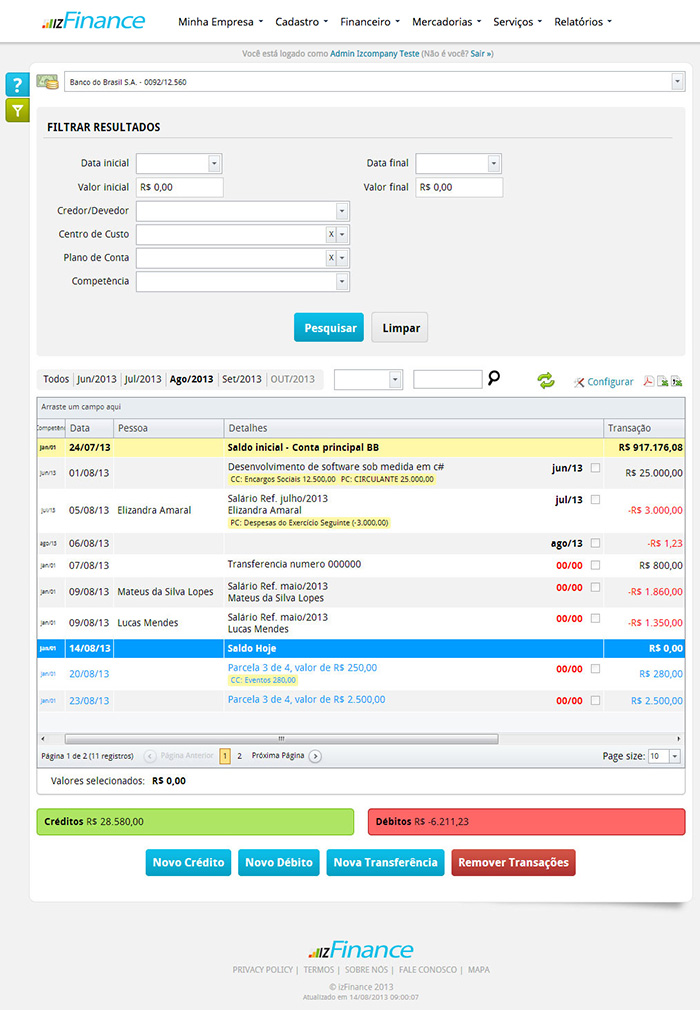The height and width of the screenshot is (1010, 700).
Task: Click the blue help question mark icon
Action: point(18,85)
